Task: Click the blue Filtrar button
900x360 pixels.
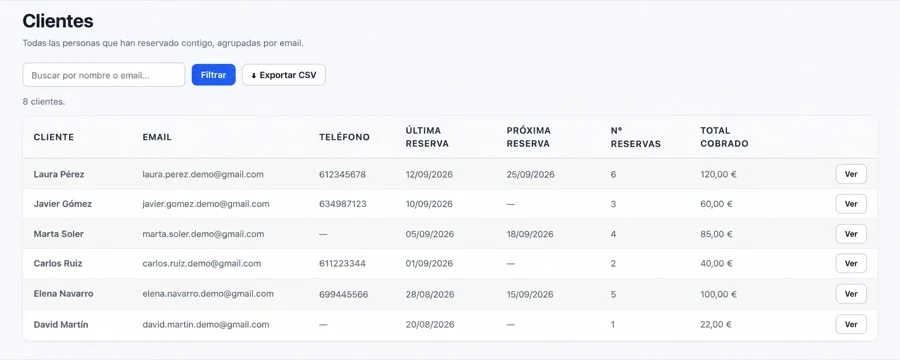Action: (x=214, y=75)
